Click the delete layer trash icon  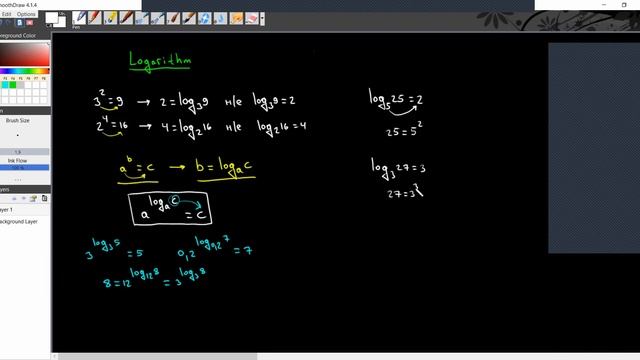[44, 199]
